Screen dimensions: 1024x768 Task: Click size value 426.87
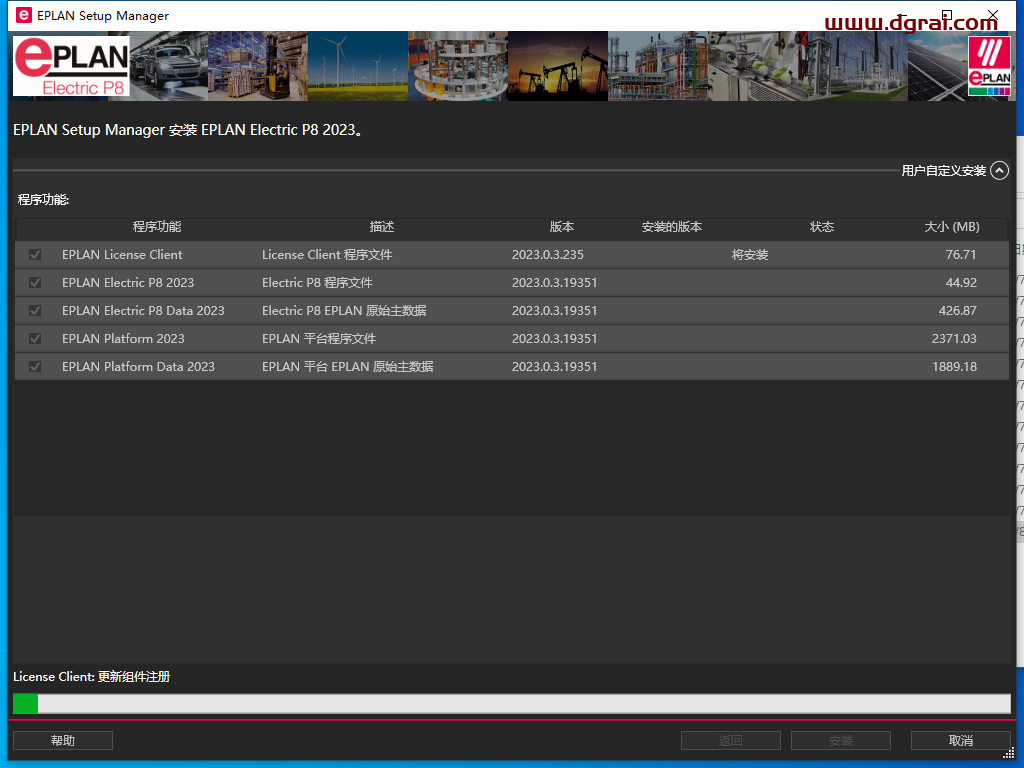957,311
